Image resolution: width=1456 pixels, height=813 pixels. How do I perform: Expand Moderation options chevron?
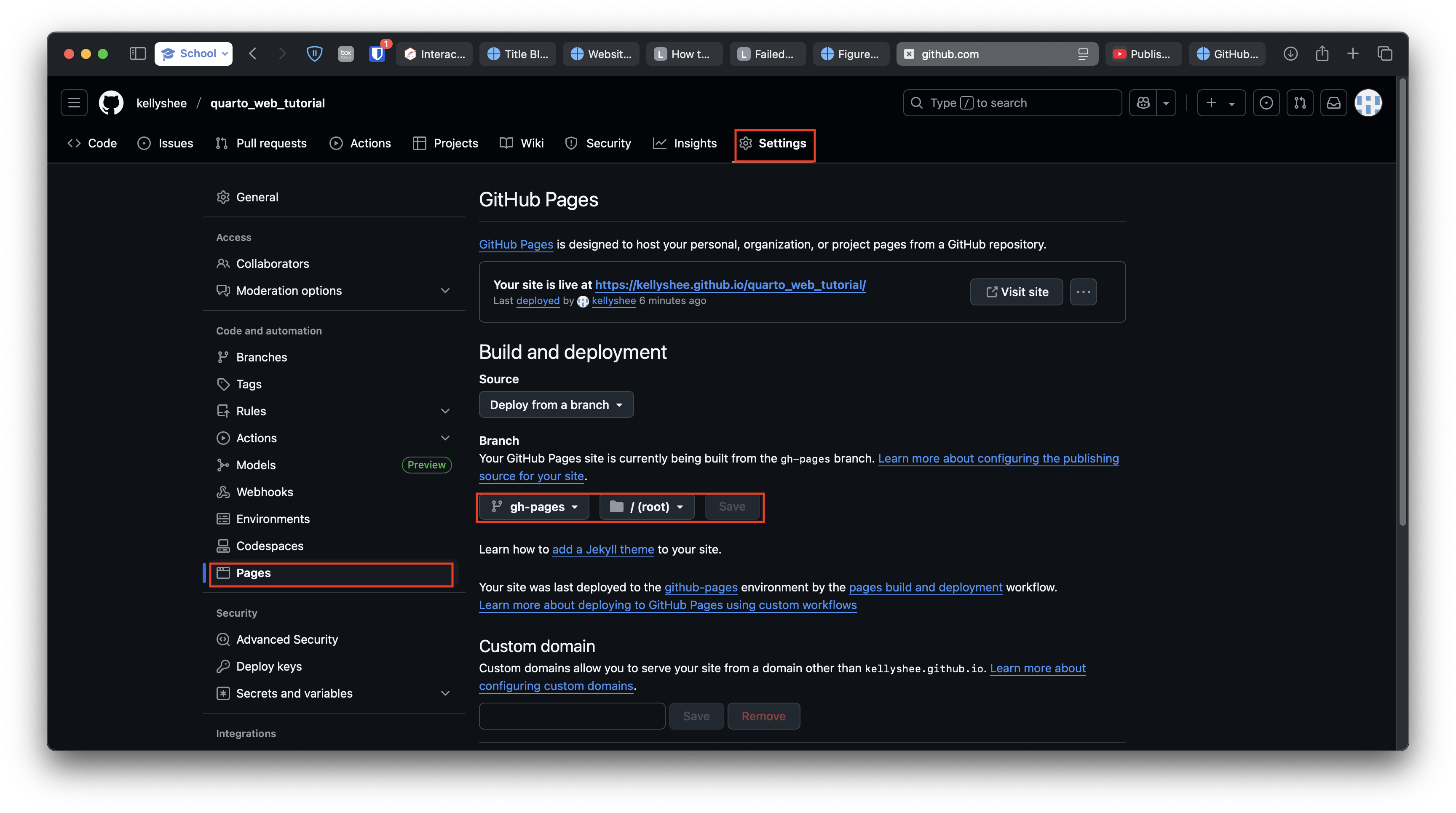coord(445,290)
